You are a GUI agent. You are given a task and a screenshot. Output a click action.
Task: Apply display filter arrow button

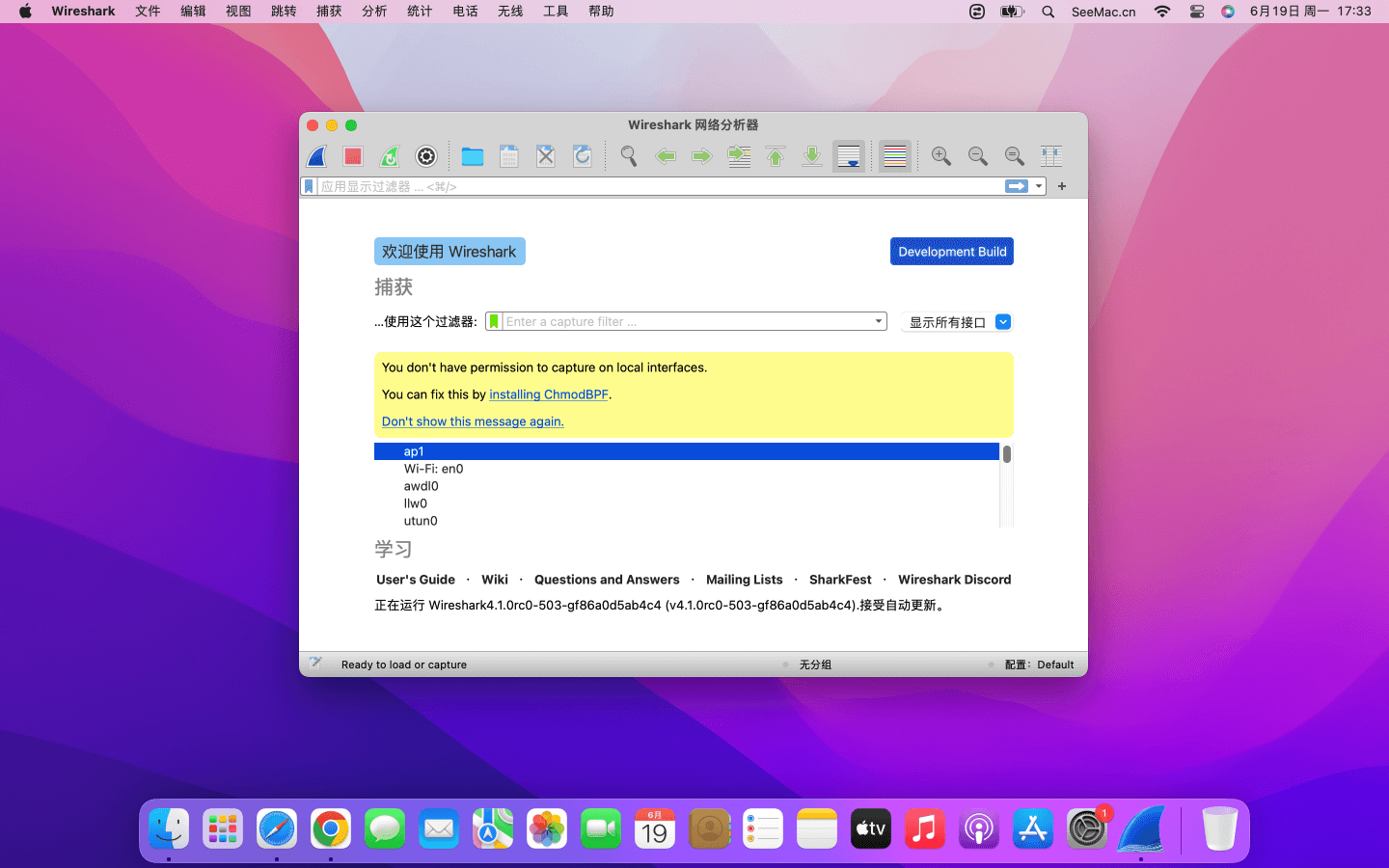point(1017,186)
